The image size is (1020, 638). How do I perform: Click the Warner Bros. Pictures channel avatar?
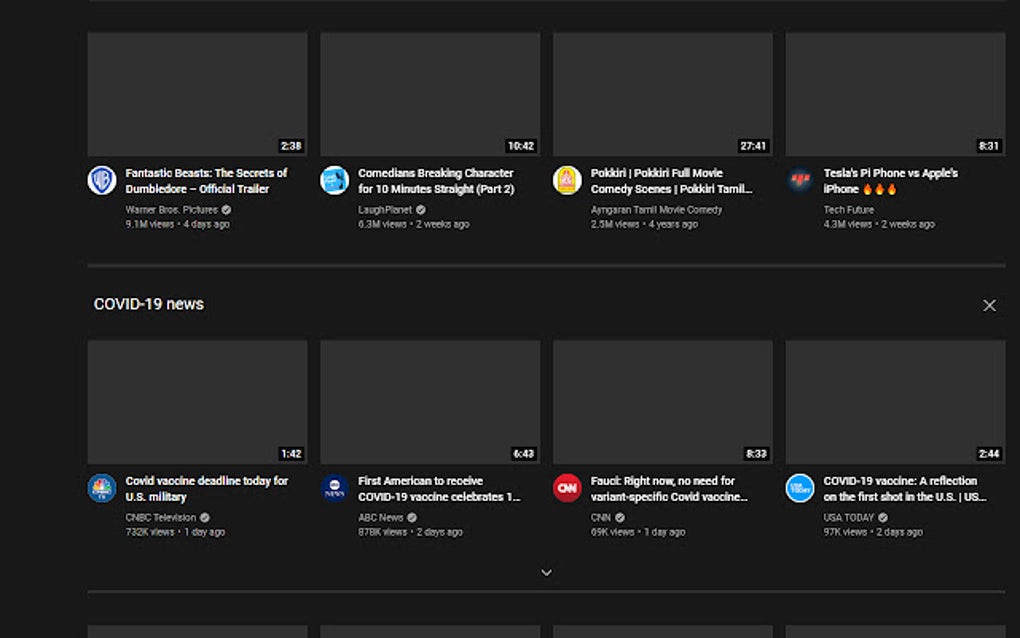coord(102,181)
